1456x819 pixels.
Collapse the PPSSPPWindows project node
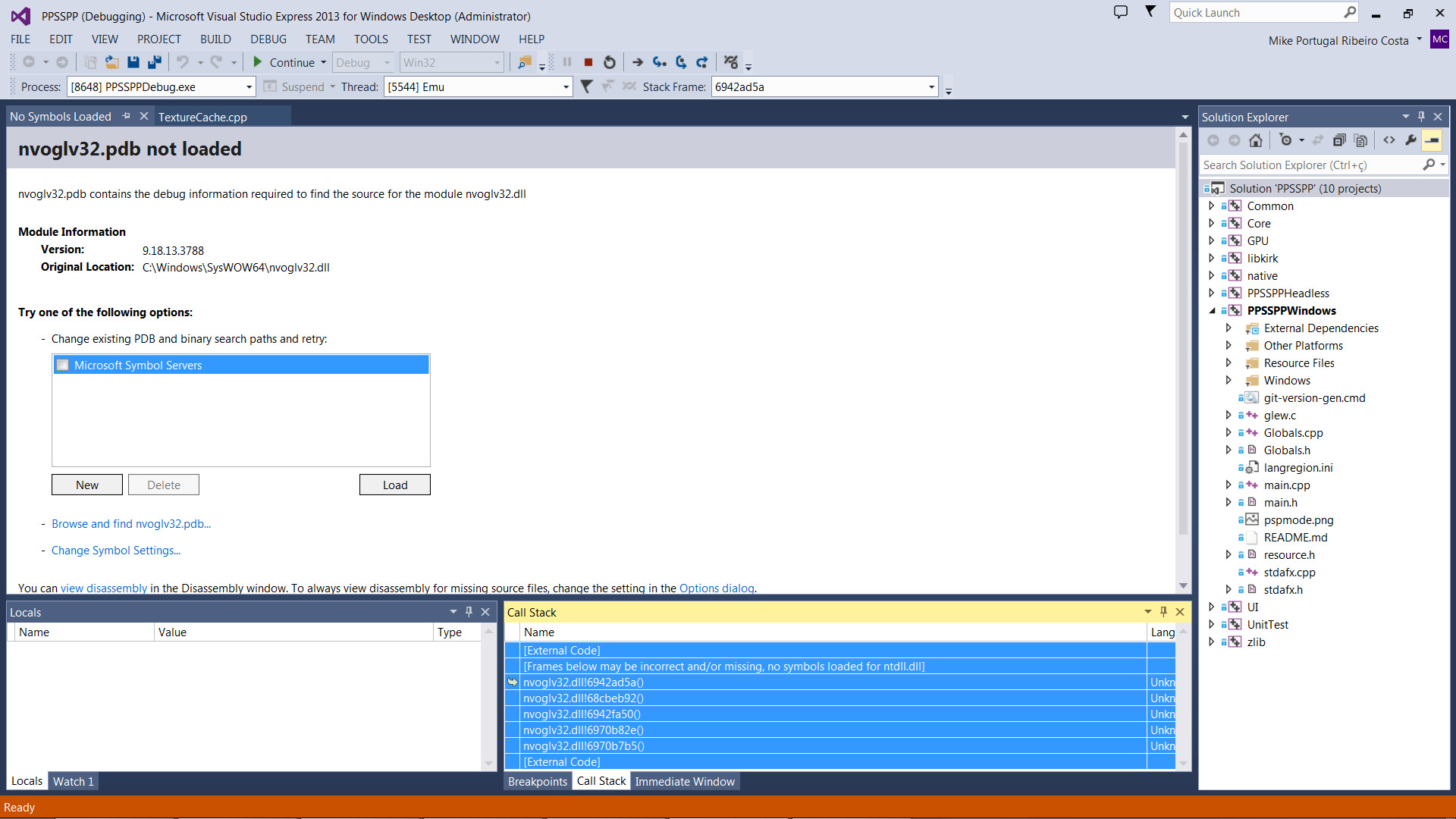click(1212, 311)
